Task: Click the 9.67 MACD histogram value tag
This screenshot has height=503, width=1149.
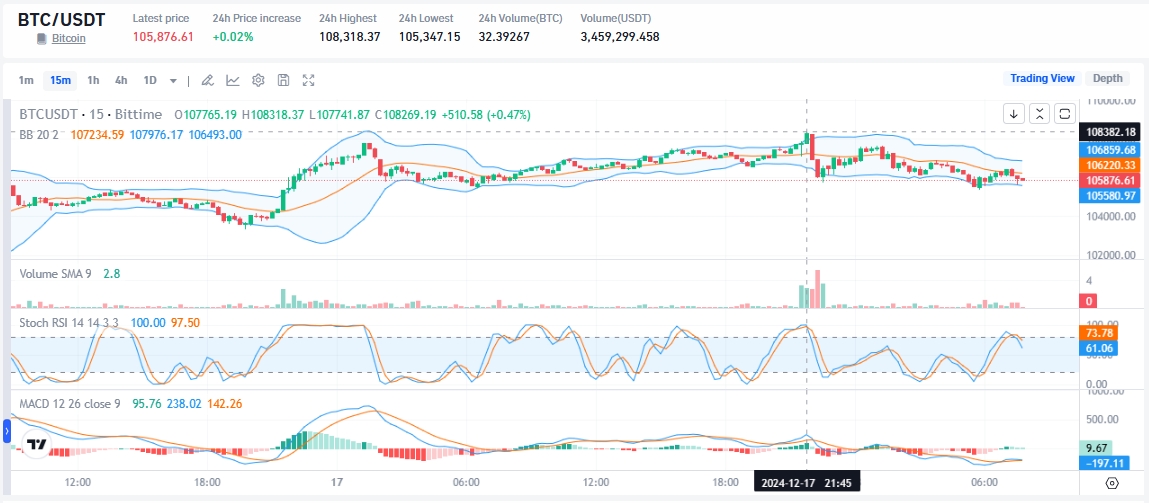Action: tap(1096, 447)
